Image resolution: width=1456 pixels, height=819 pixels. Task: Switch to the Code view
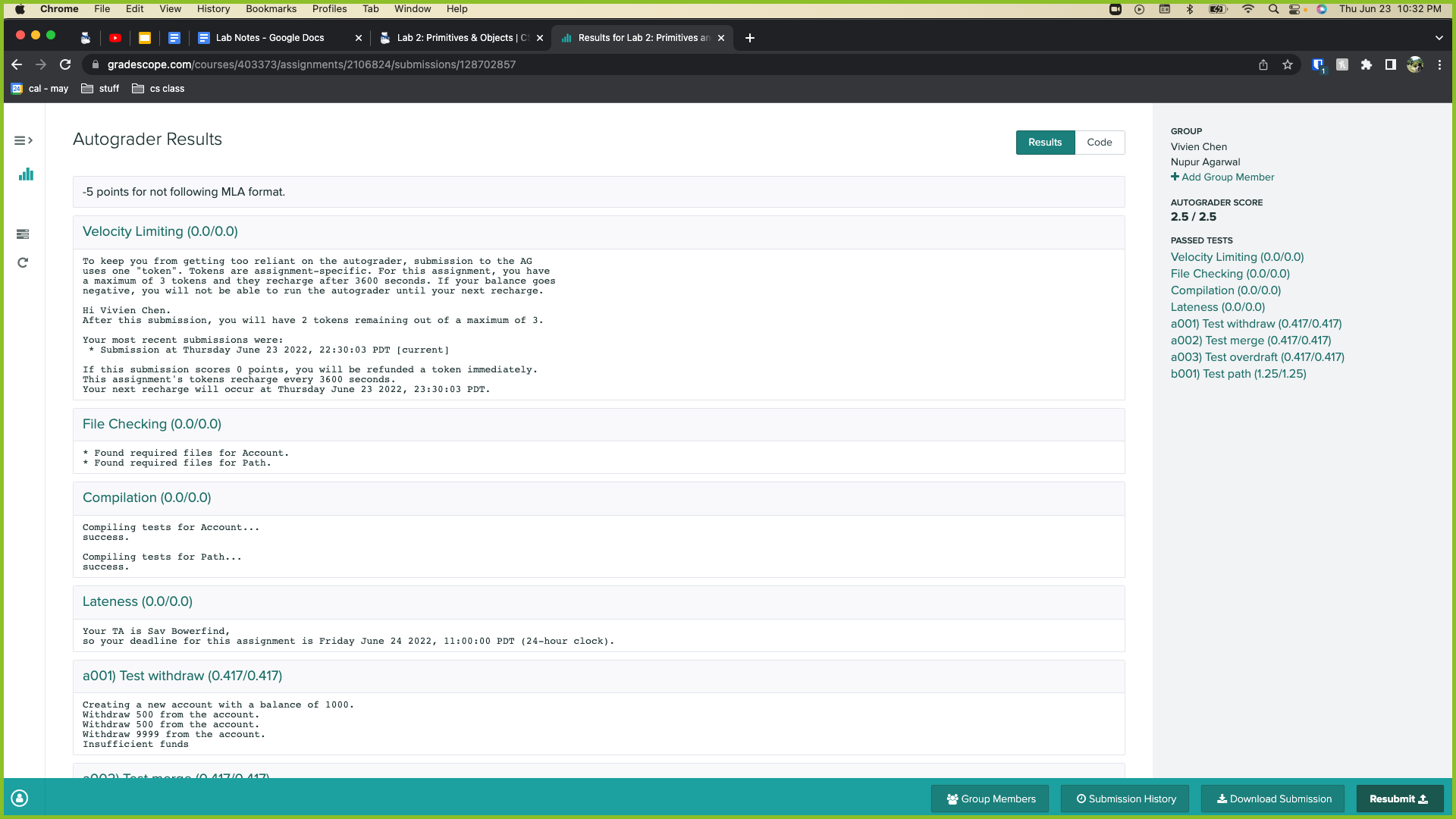[x=1099, y=143]
